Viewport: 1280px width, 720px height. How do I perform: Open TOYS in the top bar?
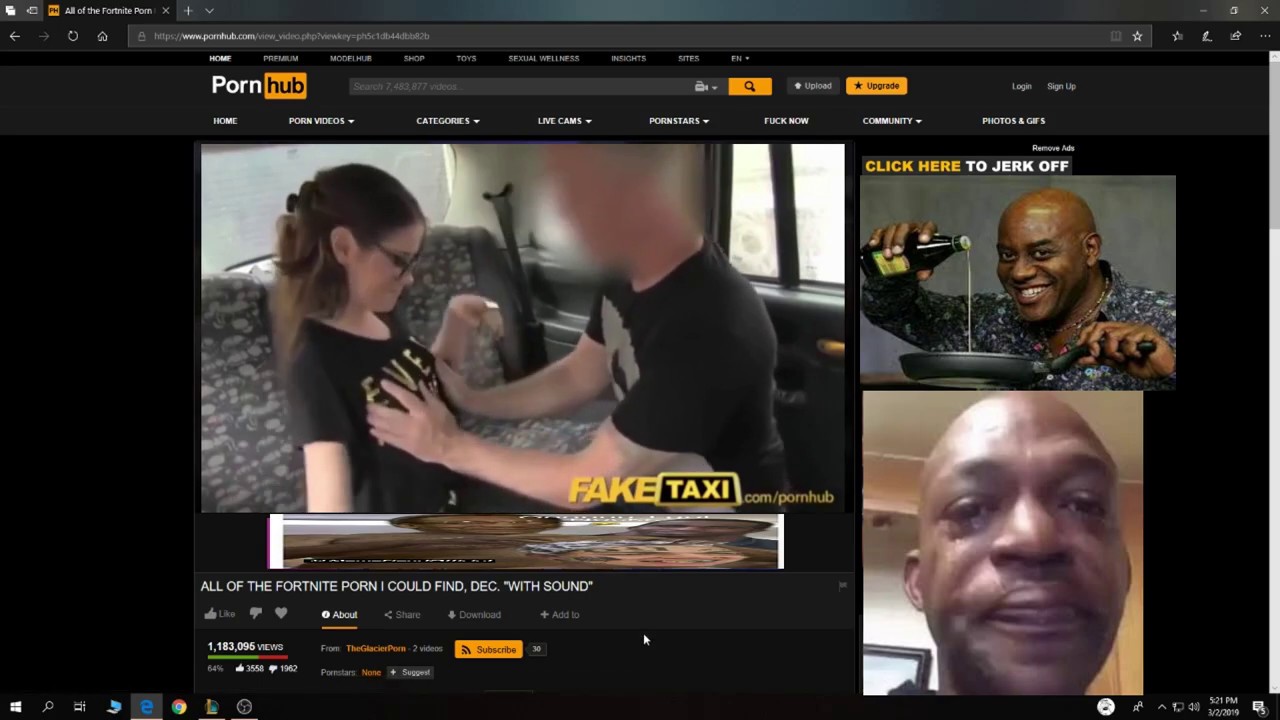[x=466, y=58]
